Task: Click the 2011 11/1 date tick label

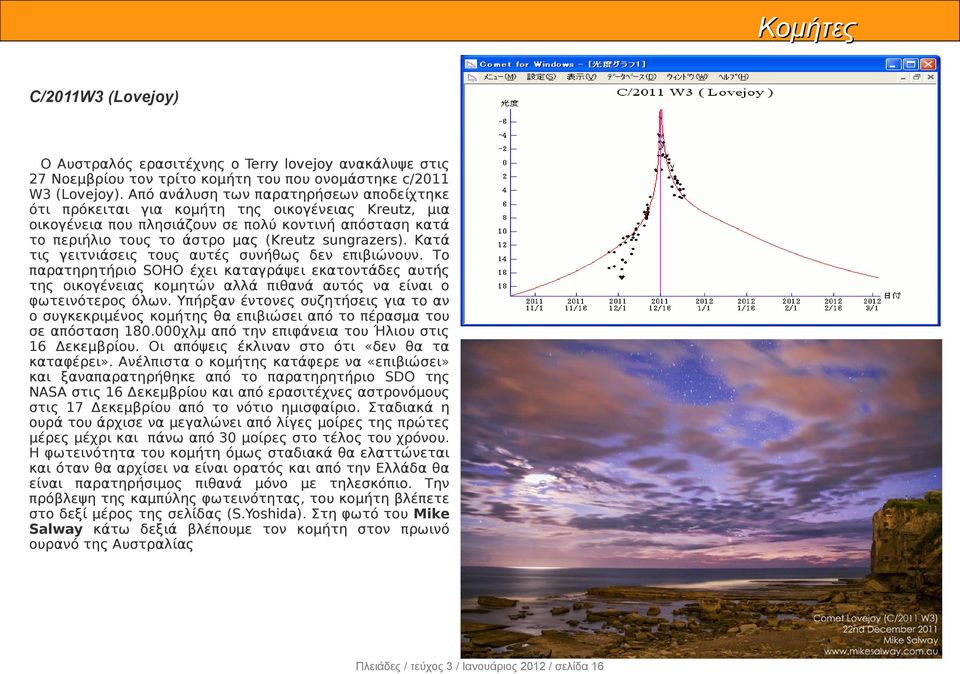Action: 534,304
